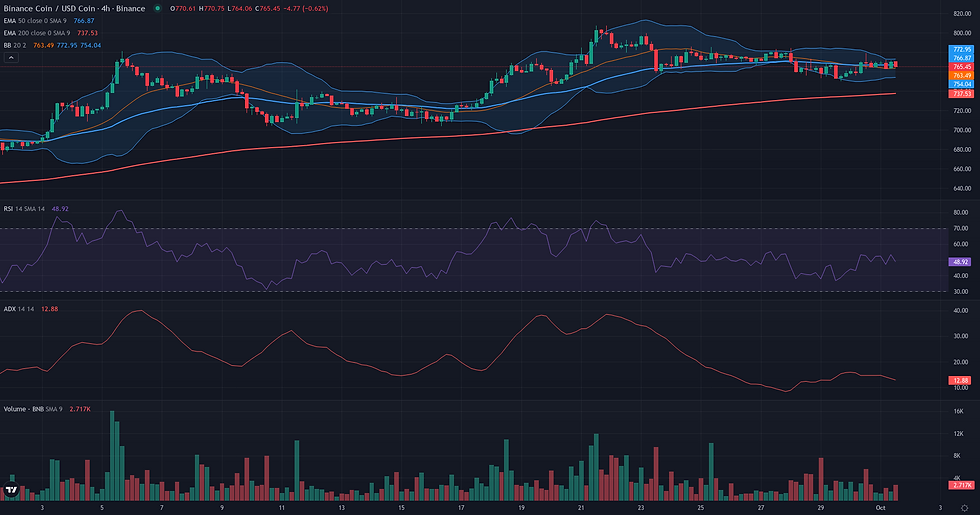Image resolution: width=980 pixels, height=515 pixels.
Task: Click the 48.92 RSI value label on axis
Action: coord(961,262)
